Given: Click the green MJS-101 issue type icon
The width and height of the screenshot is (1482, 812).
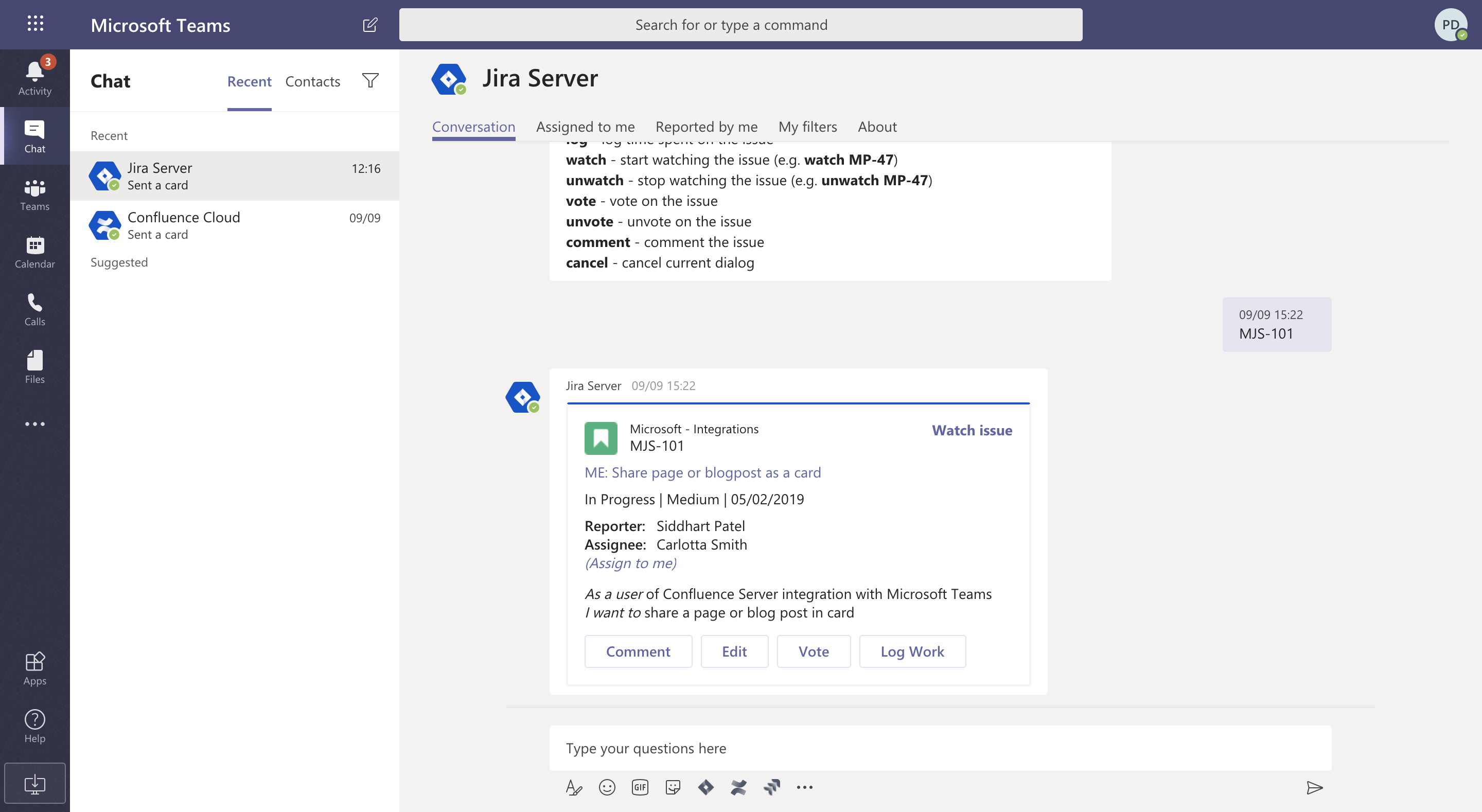Looking at the screenshot, I should (x=601, y=438).
